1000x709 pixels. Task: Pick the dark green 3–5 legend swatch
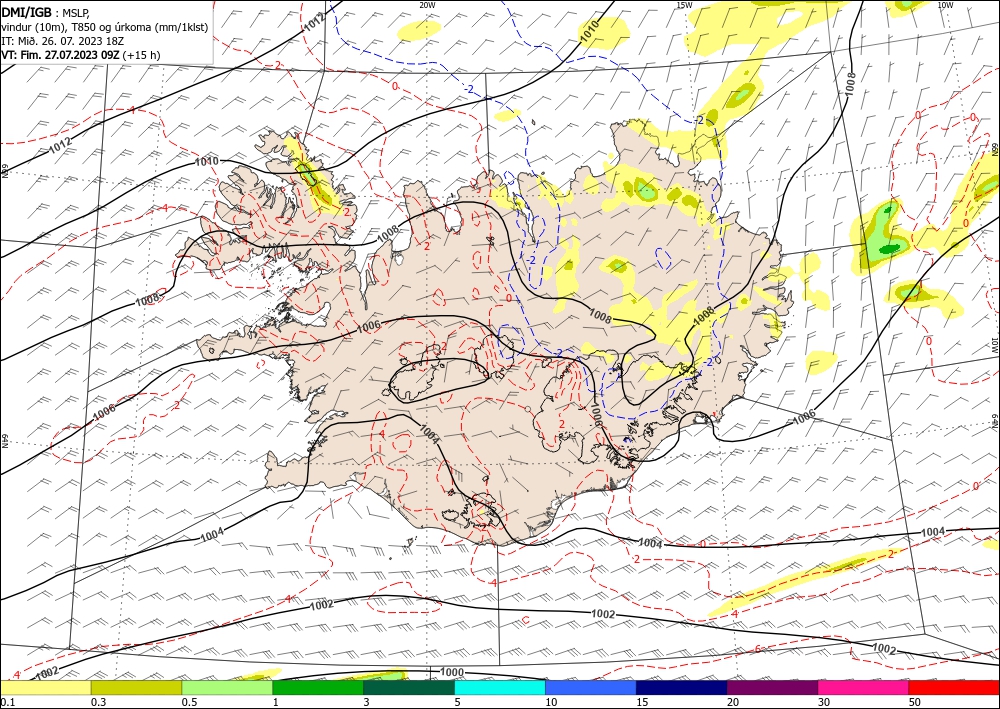coord(409,687)
